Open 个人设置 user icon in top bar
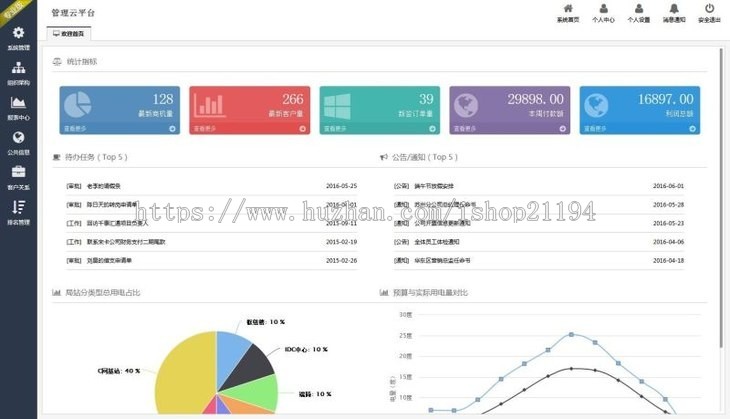This screenshot has height=419, width=730. [x=639, y=8]
